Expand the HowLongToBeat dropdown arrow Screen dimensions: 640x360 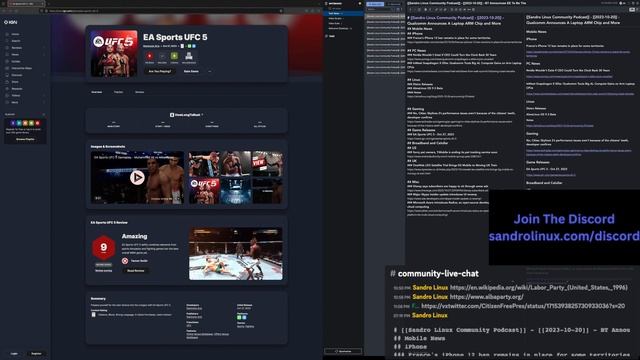point(202,115)
